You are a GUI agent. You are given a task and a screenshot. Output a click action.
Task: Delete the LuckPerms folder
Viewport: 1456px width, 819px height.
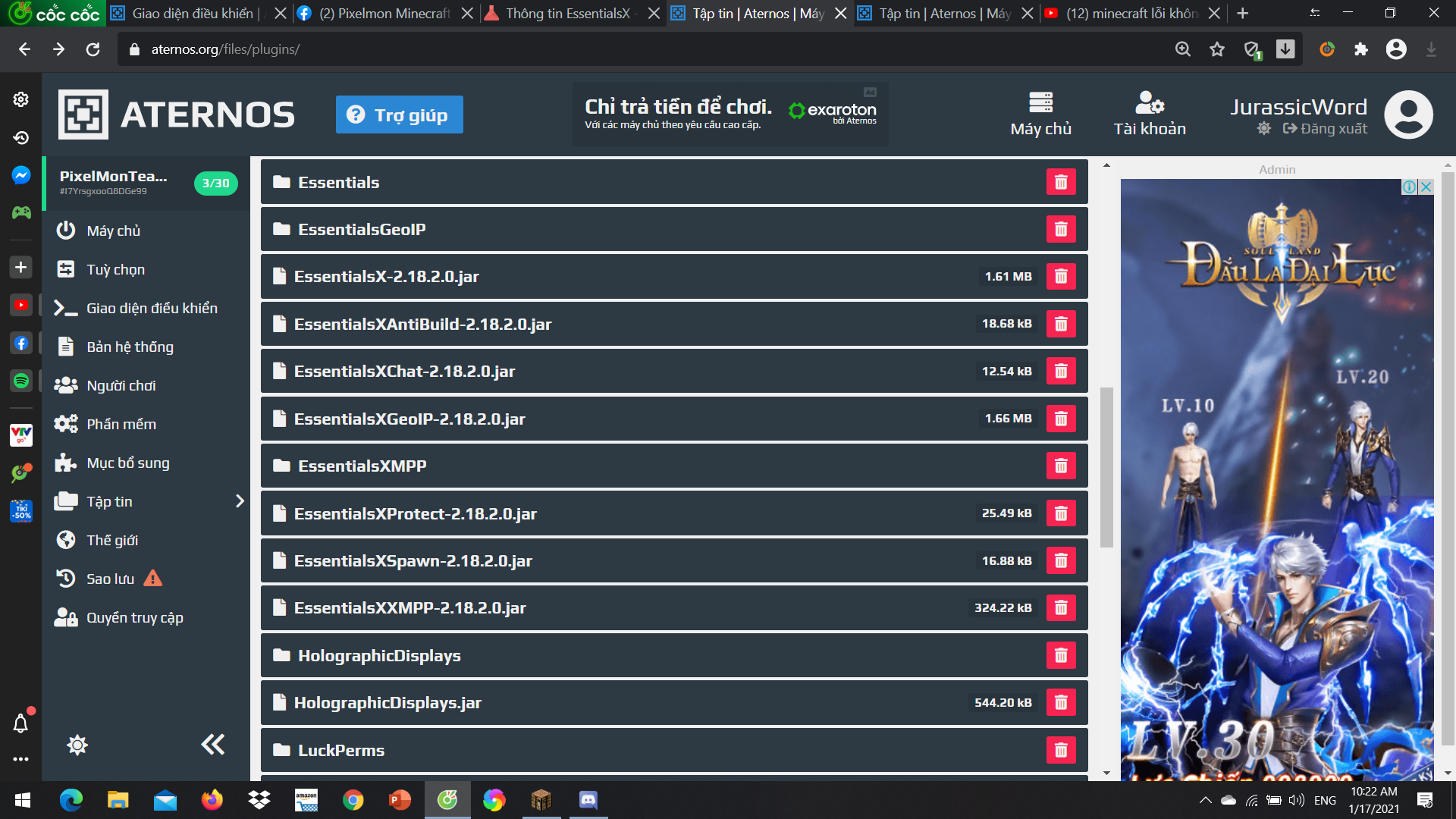tap(1061, 750)
